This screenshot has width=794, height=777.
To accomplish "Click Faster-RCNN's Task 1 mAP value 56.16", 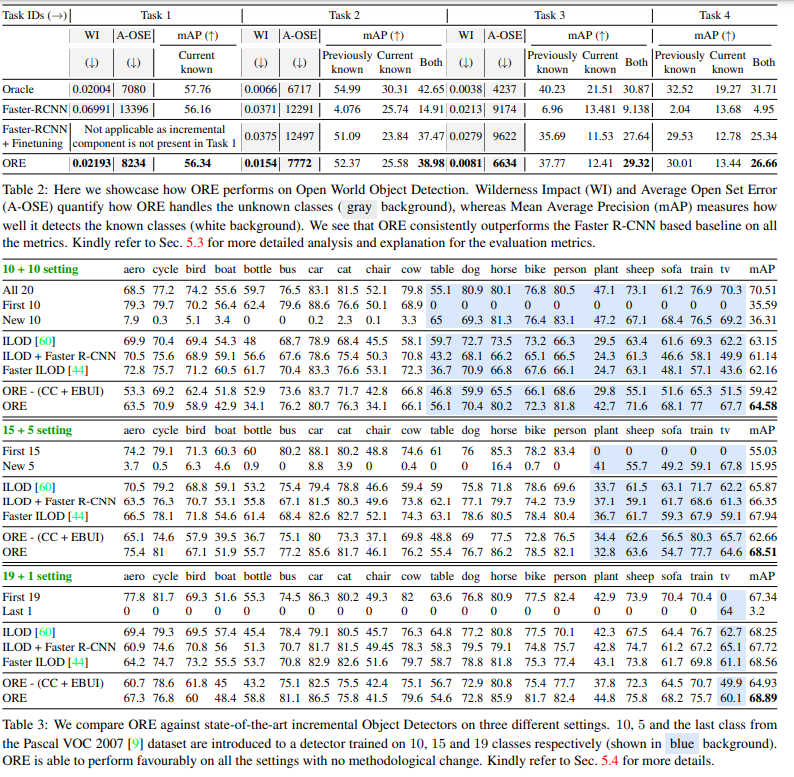I will 197,109.
